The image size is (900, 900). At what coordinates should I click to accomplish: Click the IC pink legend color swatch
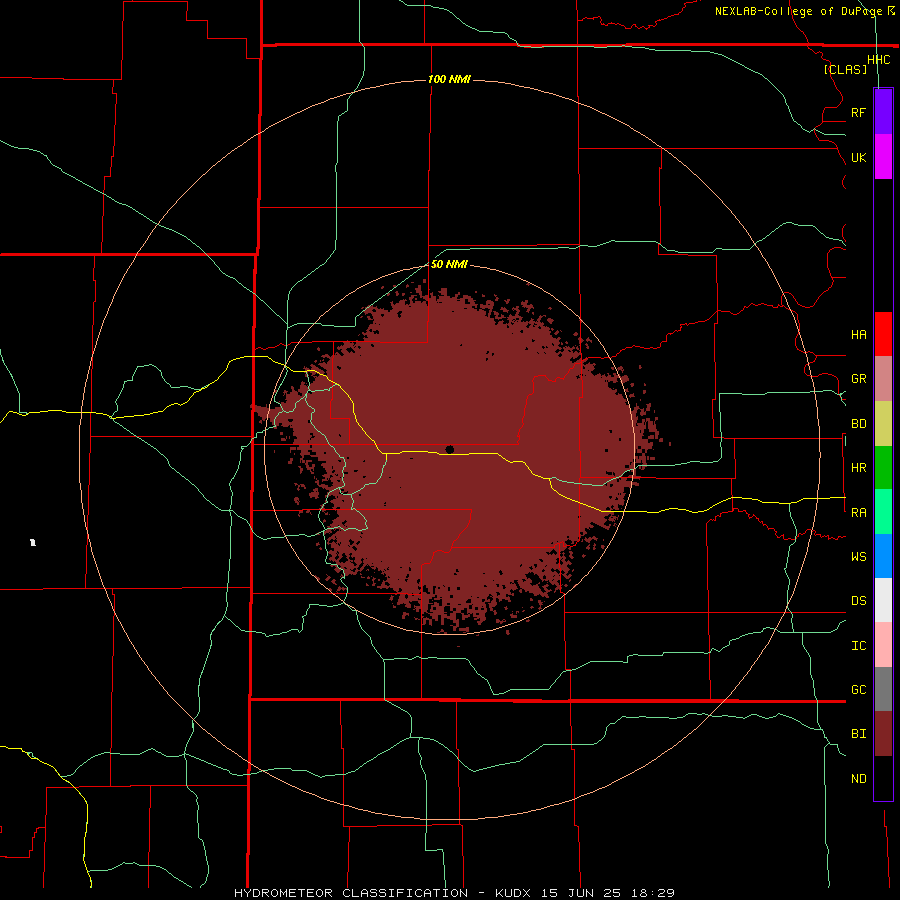(x=883, y=645)
